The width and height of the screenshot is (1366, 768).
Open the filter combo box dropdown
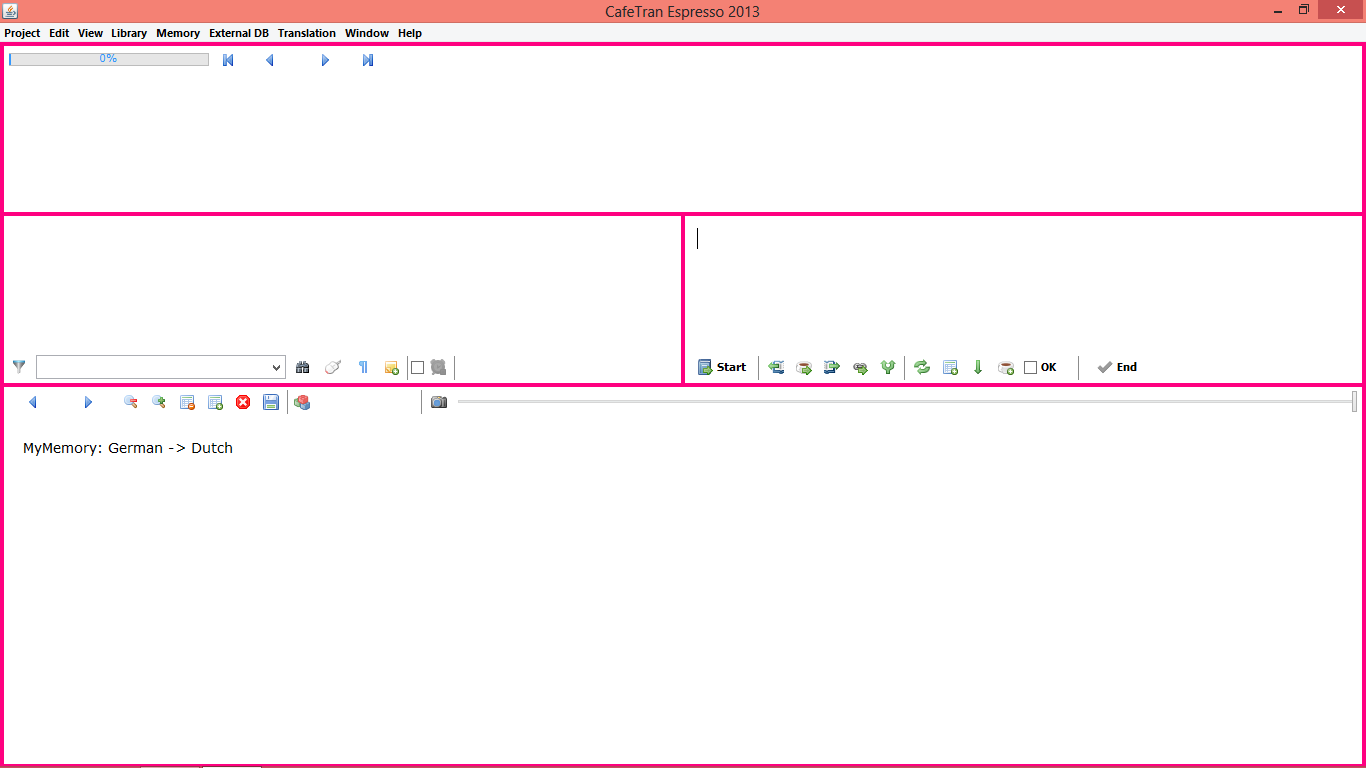[277, 368]
